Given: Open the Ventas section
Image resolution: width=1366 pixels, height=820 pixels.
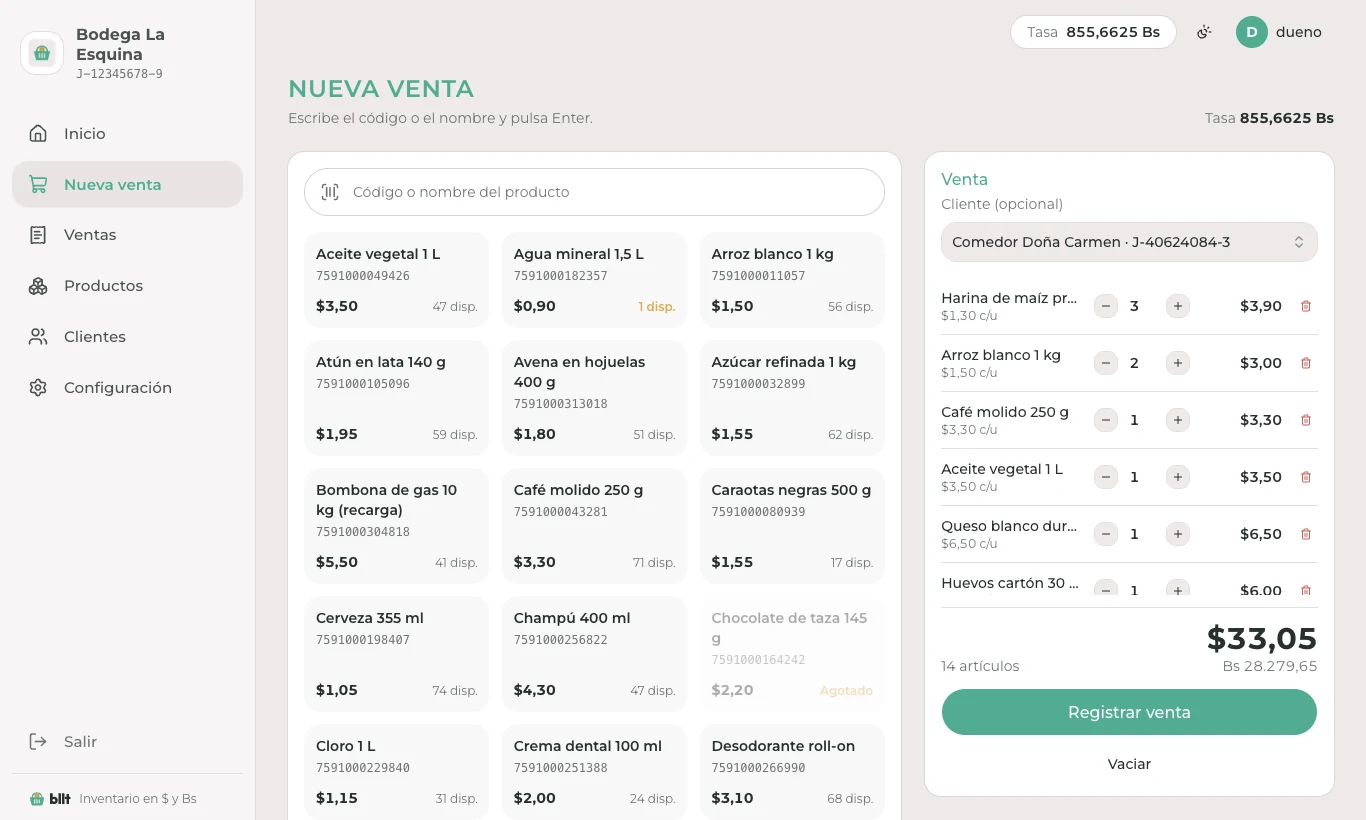Looking at the screenshot, I should 127,235.
